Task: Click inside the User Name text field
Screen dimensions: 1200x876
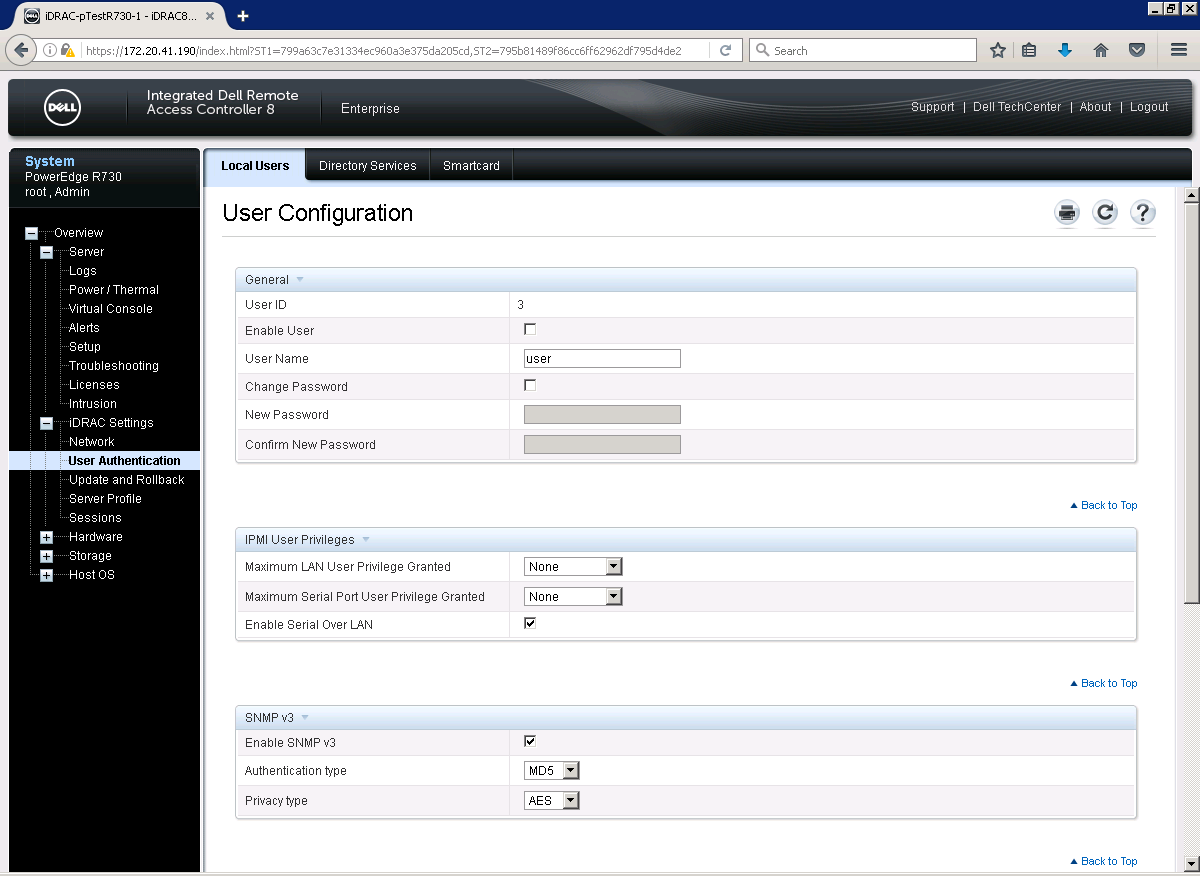Action: click(600, 358)
